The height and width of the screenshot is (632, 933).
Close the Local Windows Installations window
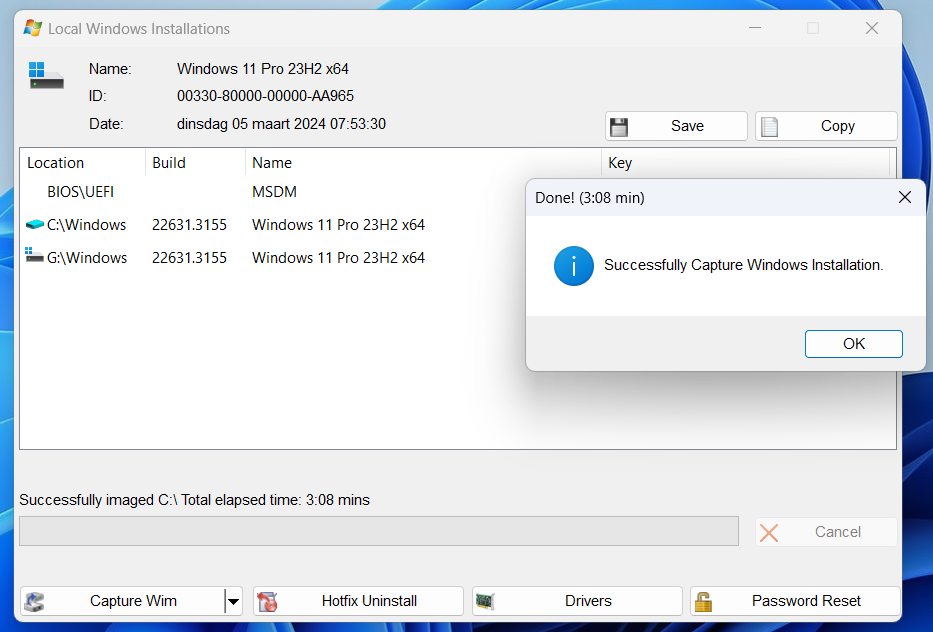872,28
